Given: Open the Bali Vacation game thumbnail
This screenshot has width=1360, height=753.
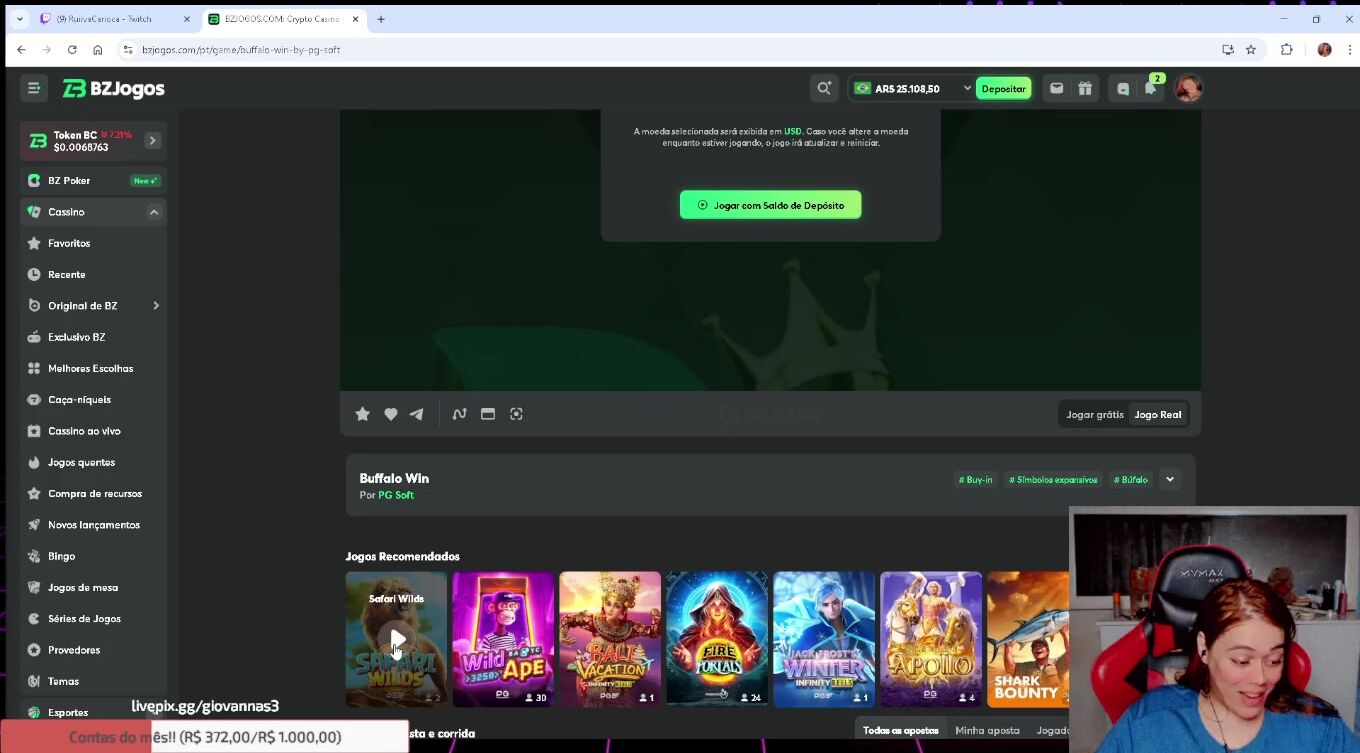Looking at the screenshot, I should pyautogui.click(x=610, y=639).
